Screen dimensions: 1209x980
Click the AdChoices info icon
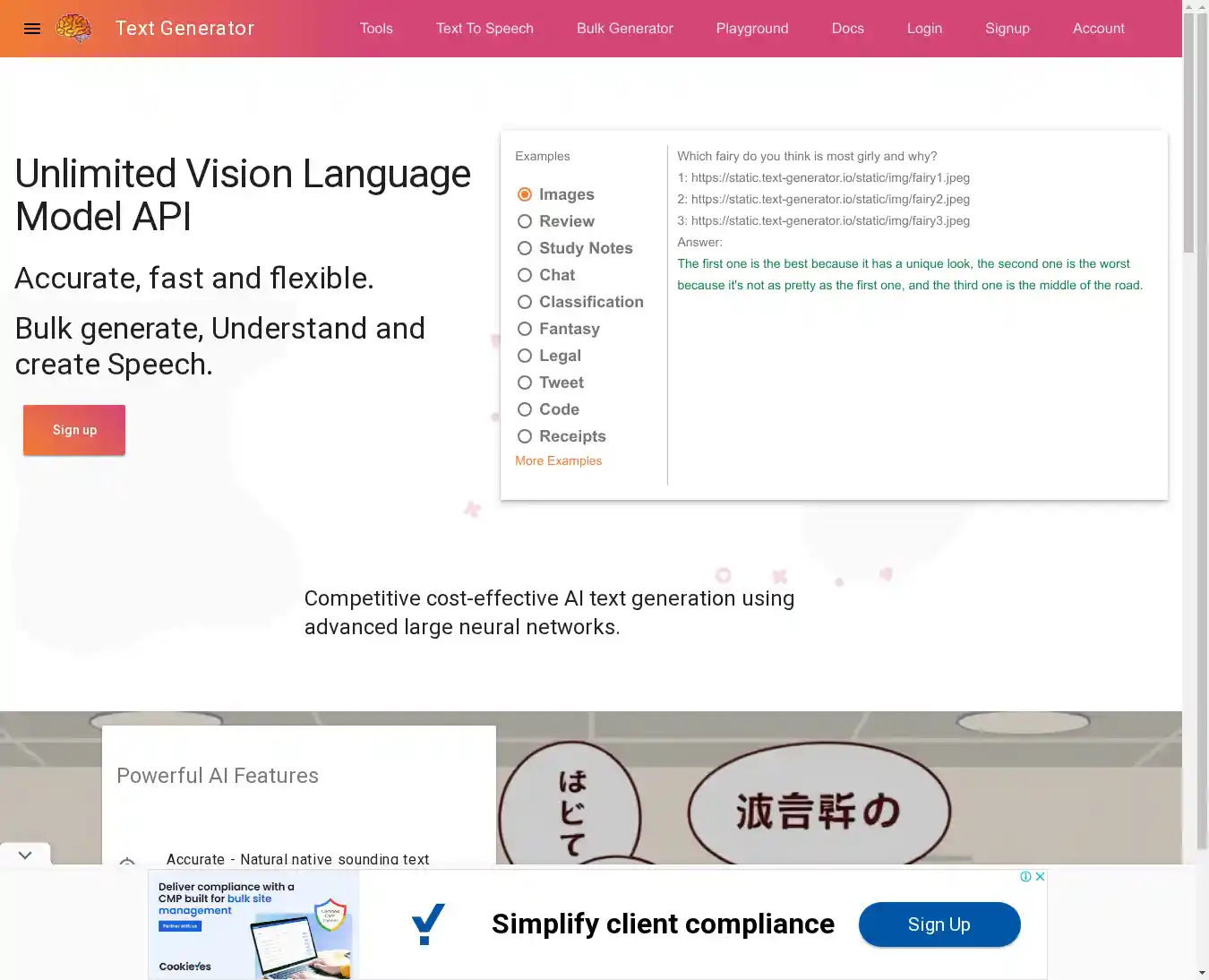[1025, 877]
